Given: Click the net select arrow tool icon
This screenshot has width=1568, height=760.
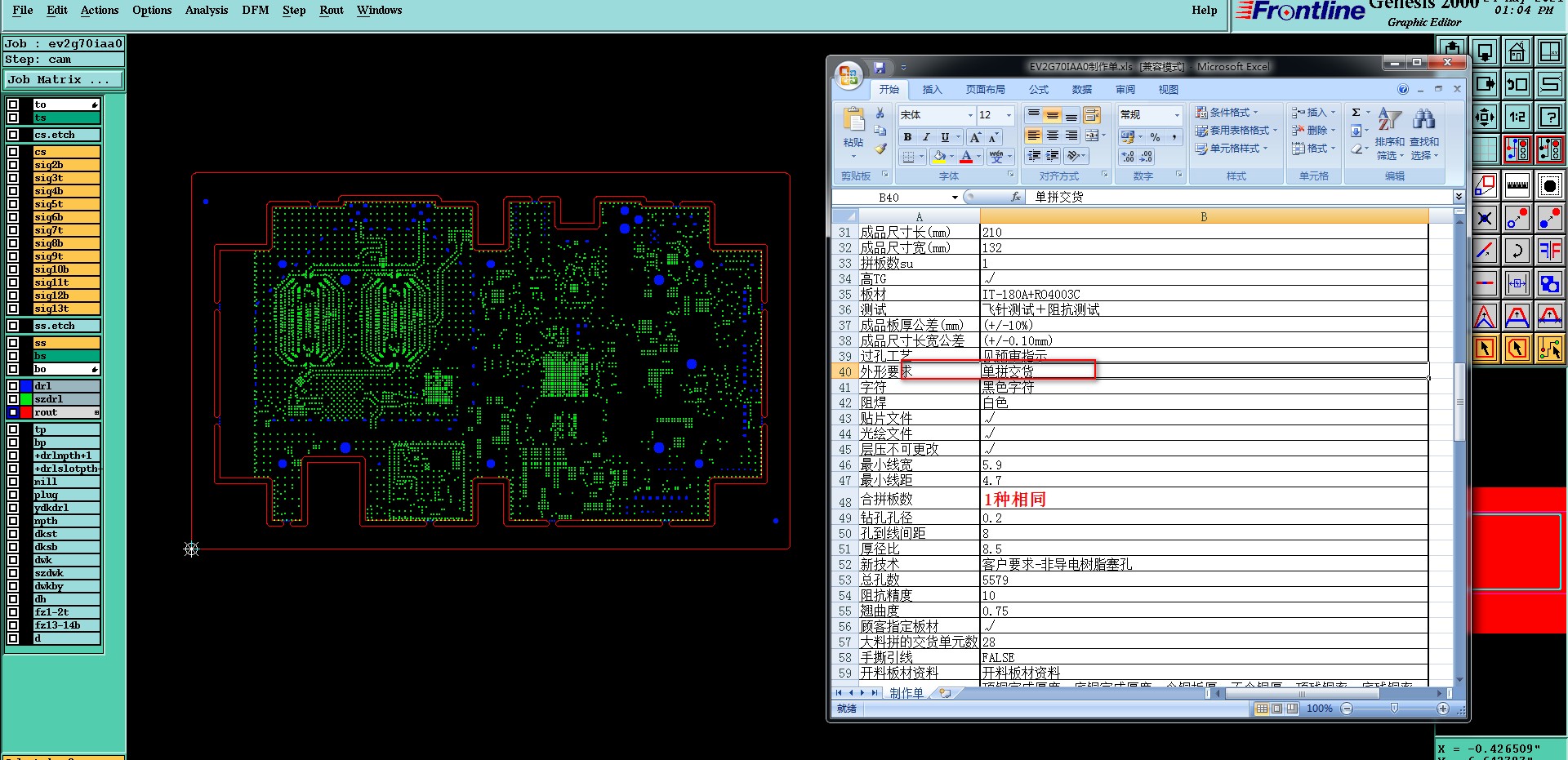Looking at the screenshot, I should coord(1549,349).
